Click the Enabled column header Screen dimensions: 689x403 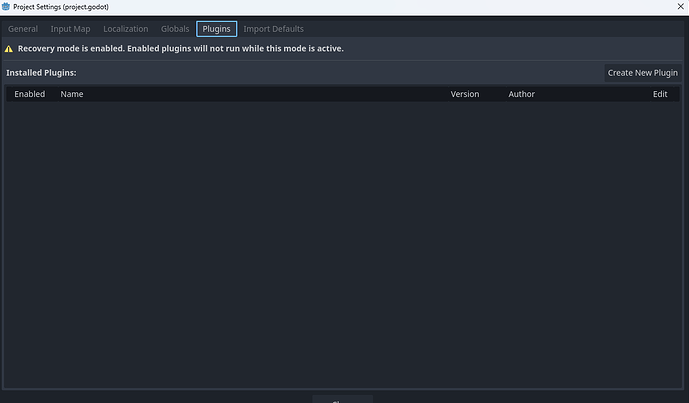[30, 94]
